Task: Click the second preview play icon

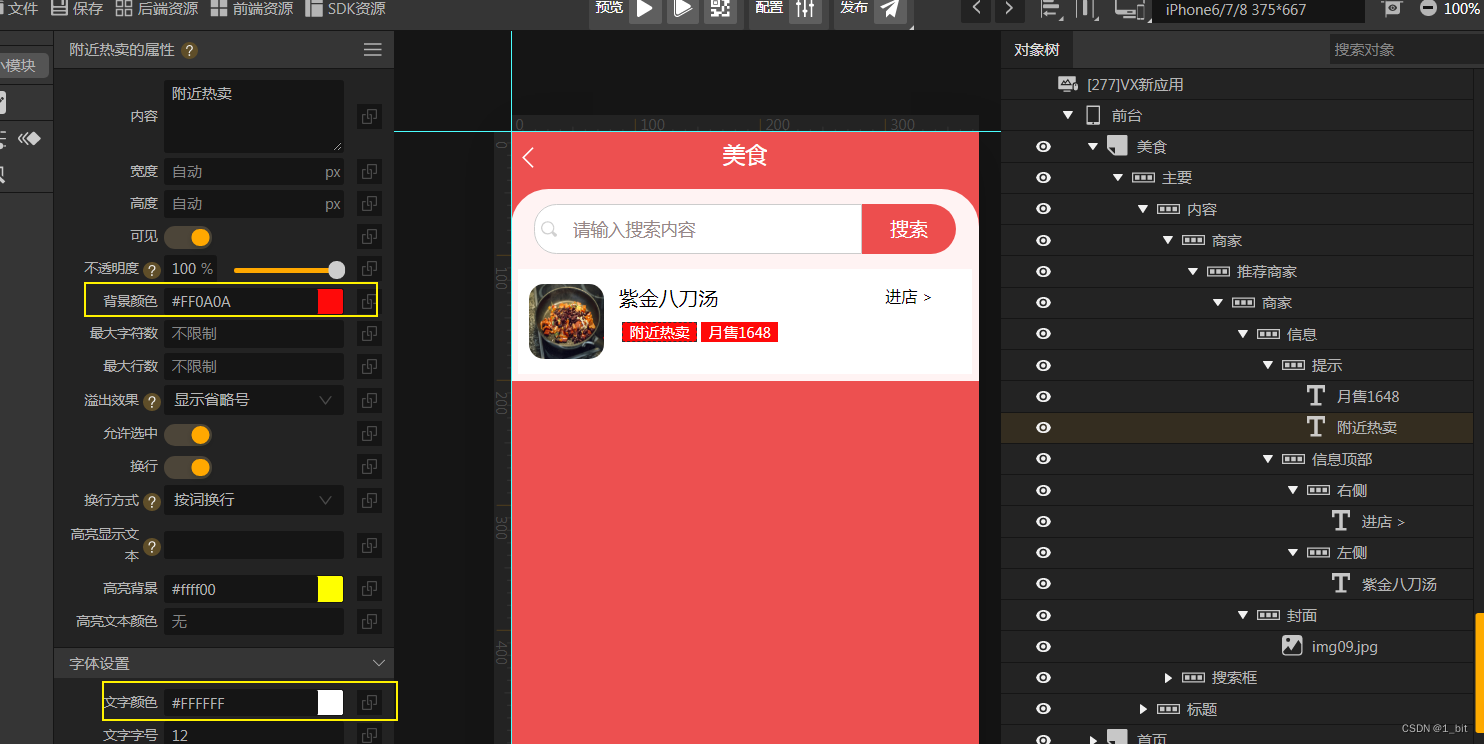Action: pyautogui.click(x=682, y=10)
